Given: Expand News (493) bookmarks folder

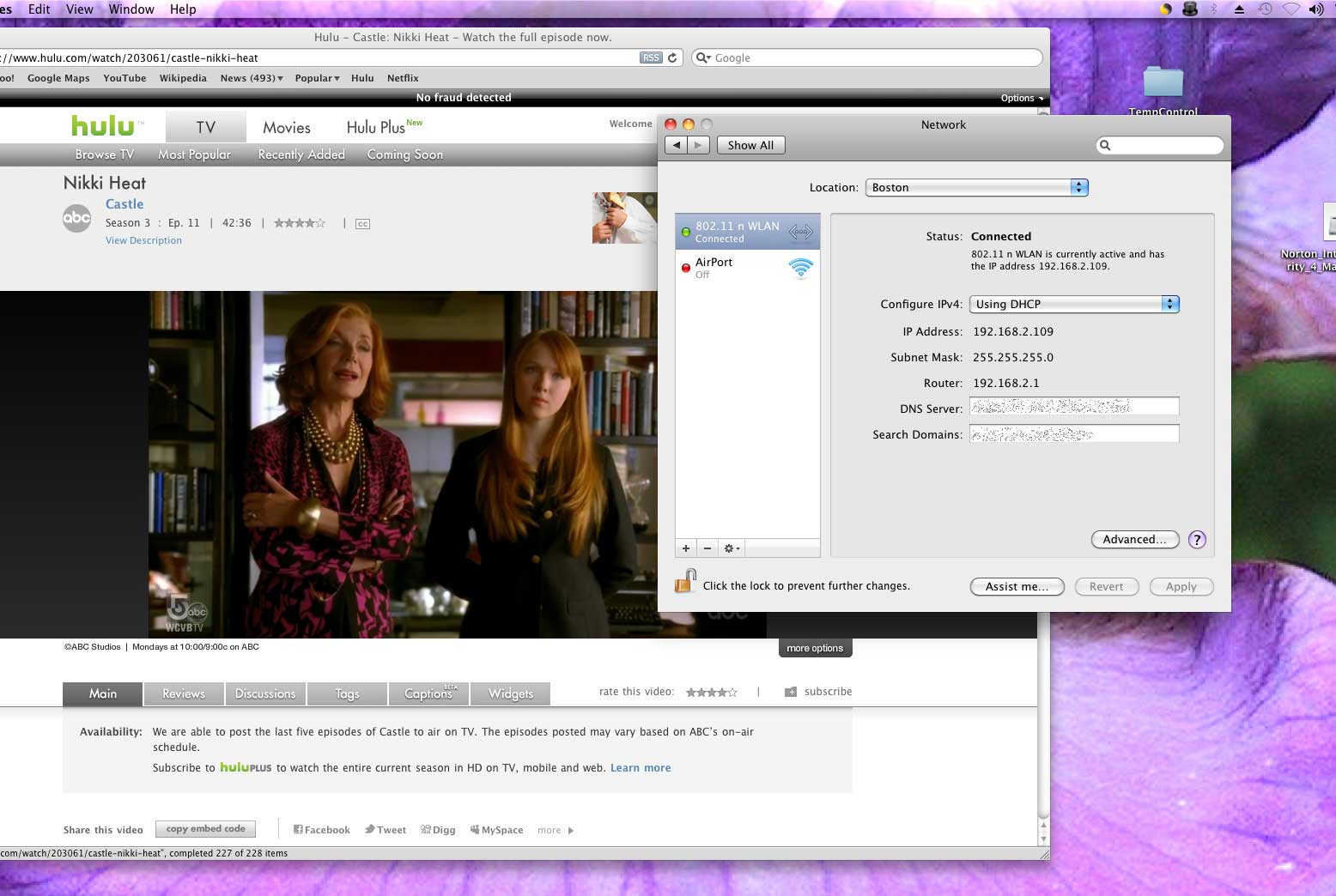Looking at the screenshot, I should 252,78.
